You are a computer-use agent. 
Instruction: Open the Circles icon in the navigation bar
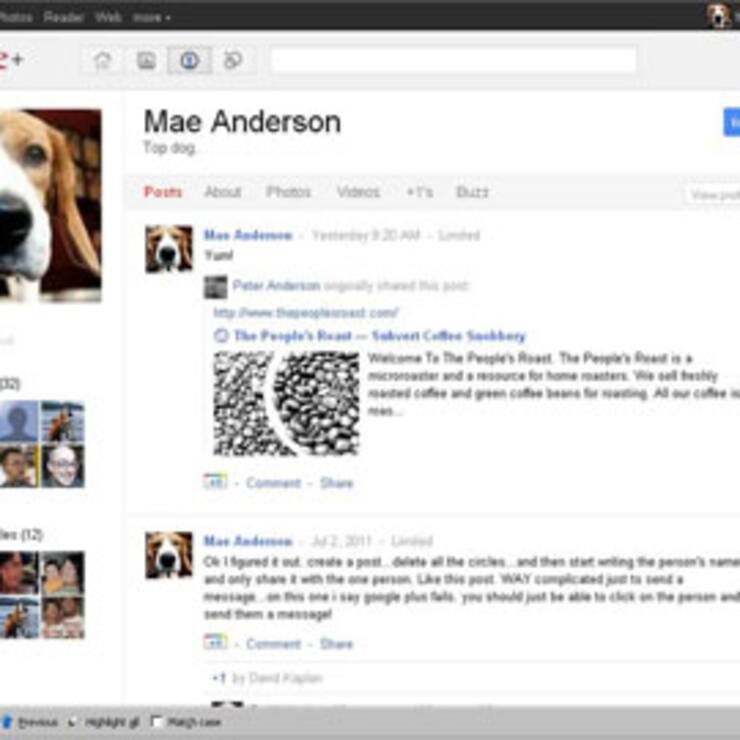pos(232,61)
